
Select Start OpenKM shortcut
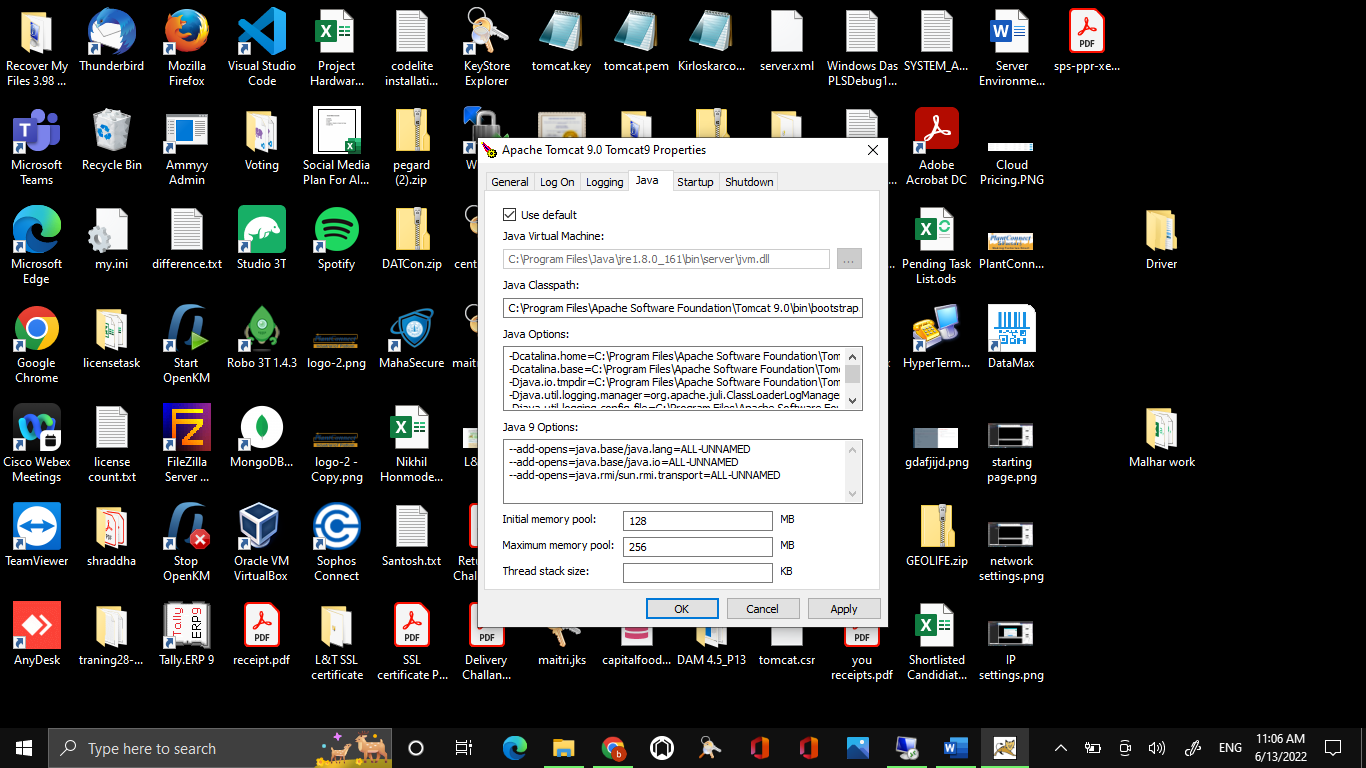tap(186, 344)
